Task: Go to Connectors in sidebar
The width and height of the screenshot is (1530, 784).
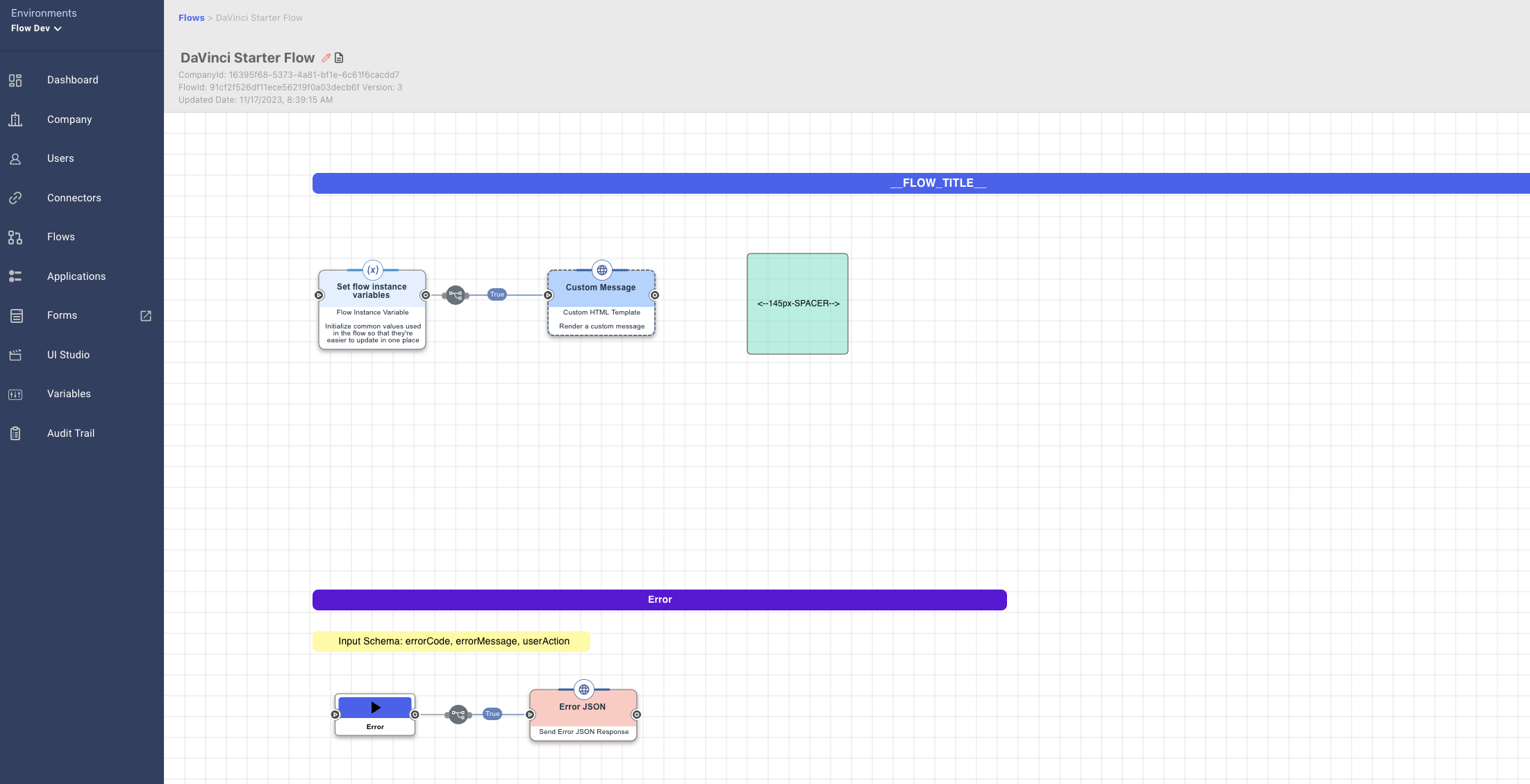Action: (x=74, y=198)
